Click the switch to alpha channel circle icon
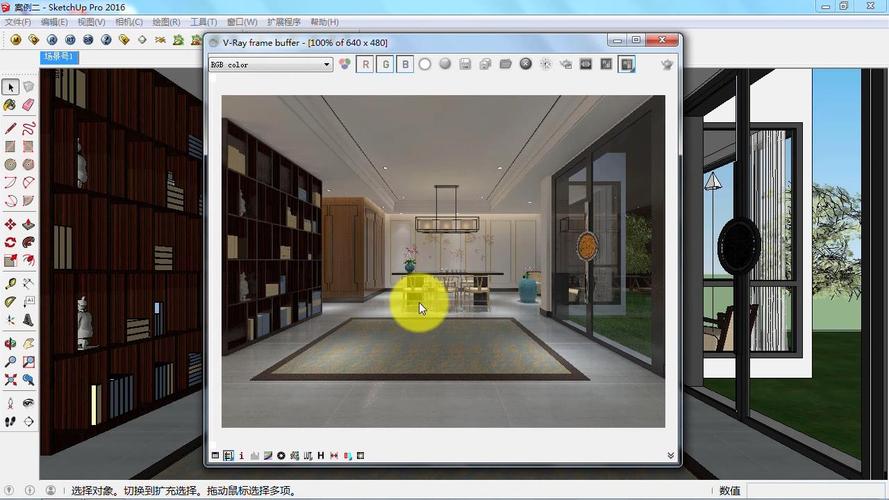Screen dimensions: 889x500 tap(425, 64)
